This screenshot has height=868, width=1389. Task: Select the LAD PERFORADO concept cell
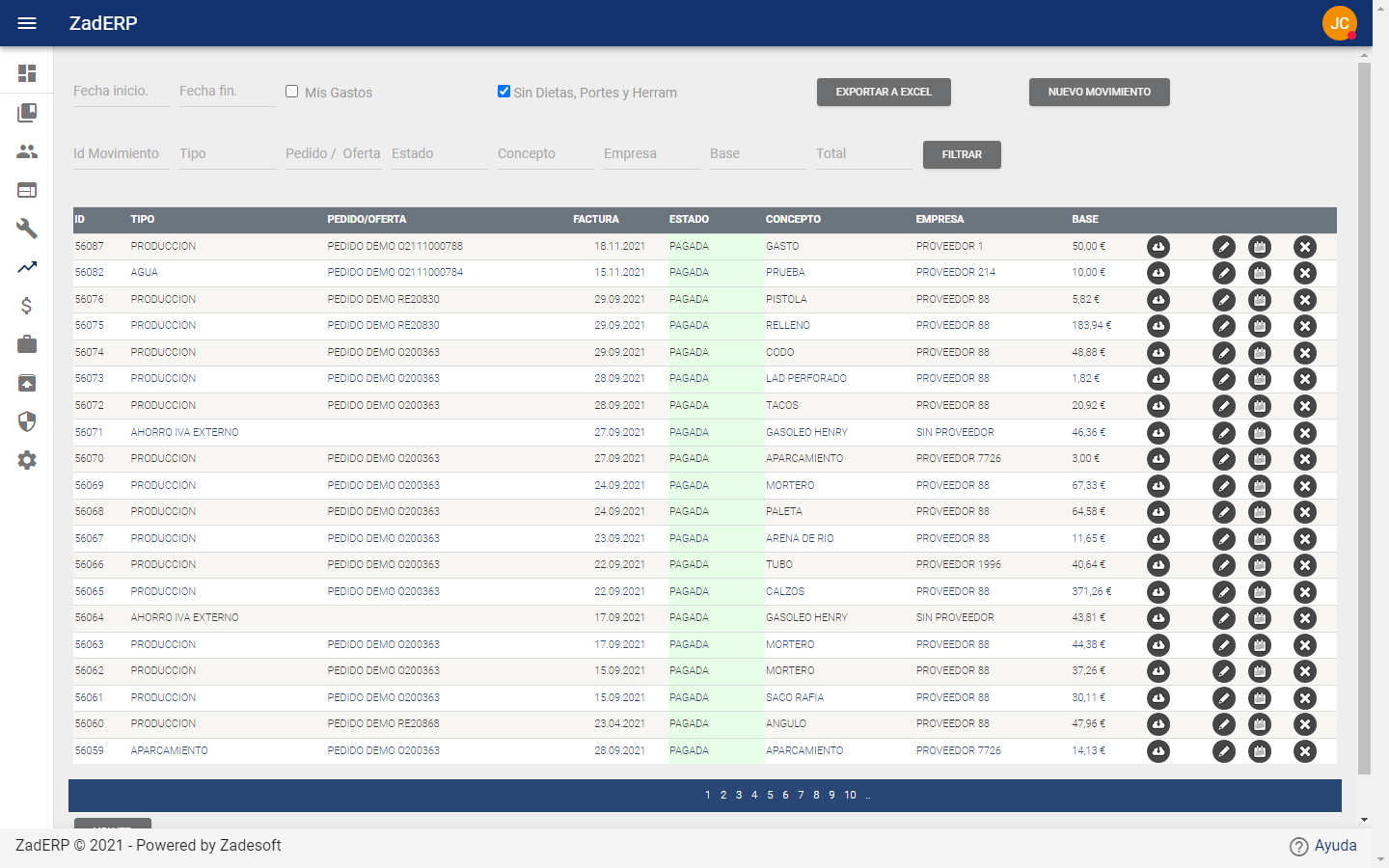click(x=806, y=379)
